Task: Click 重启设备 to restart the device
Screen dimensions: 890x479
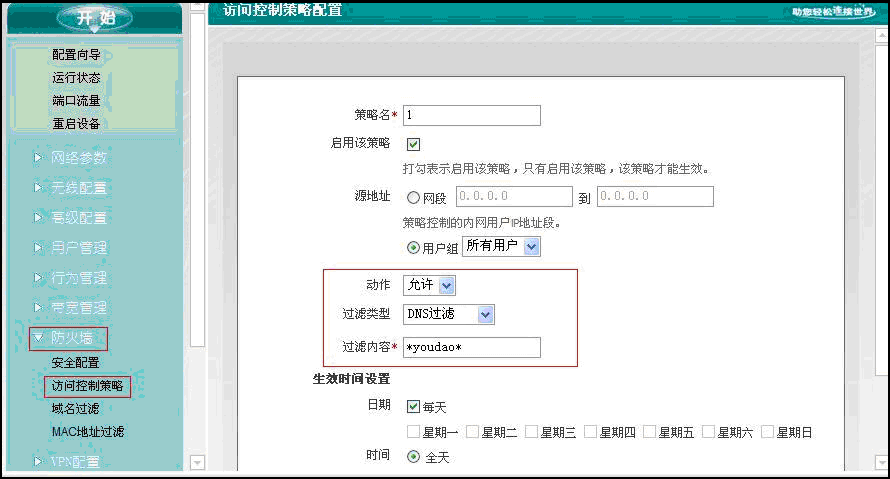Action: (x=76, y=124)
